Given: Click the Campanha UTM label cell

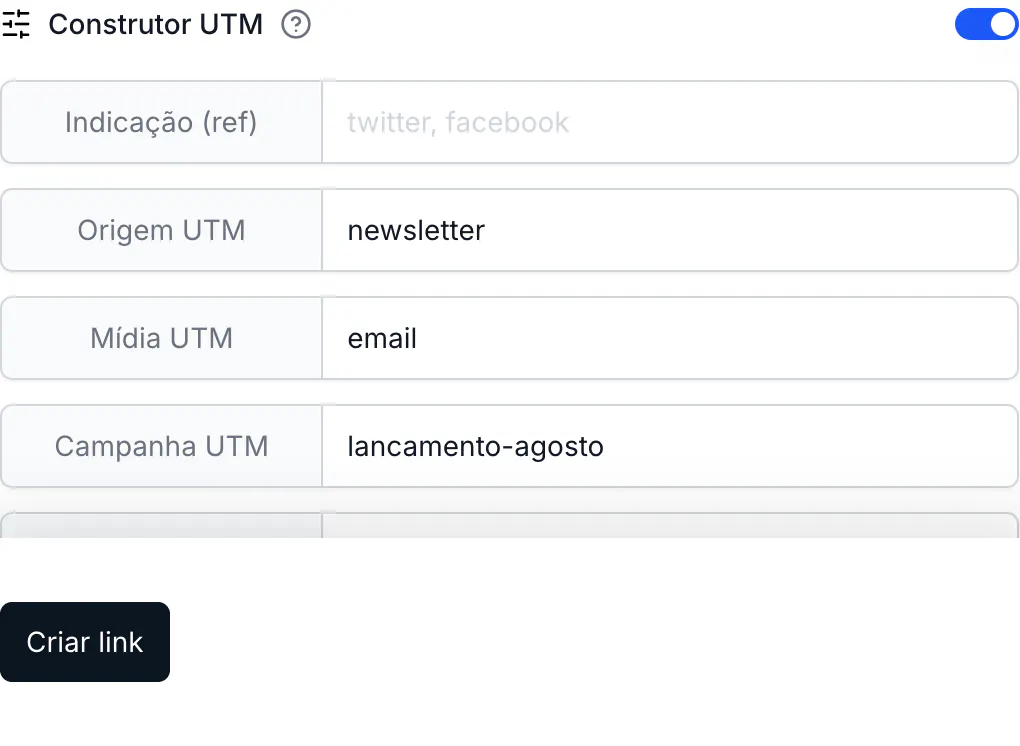Looking at the screenshot, I should [x=161, y=446].
